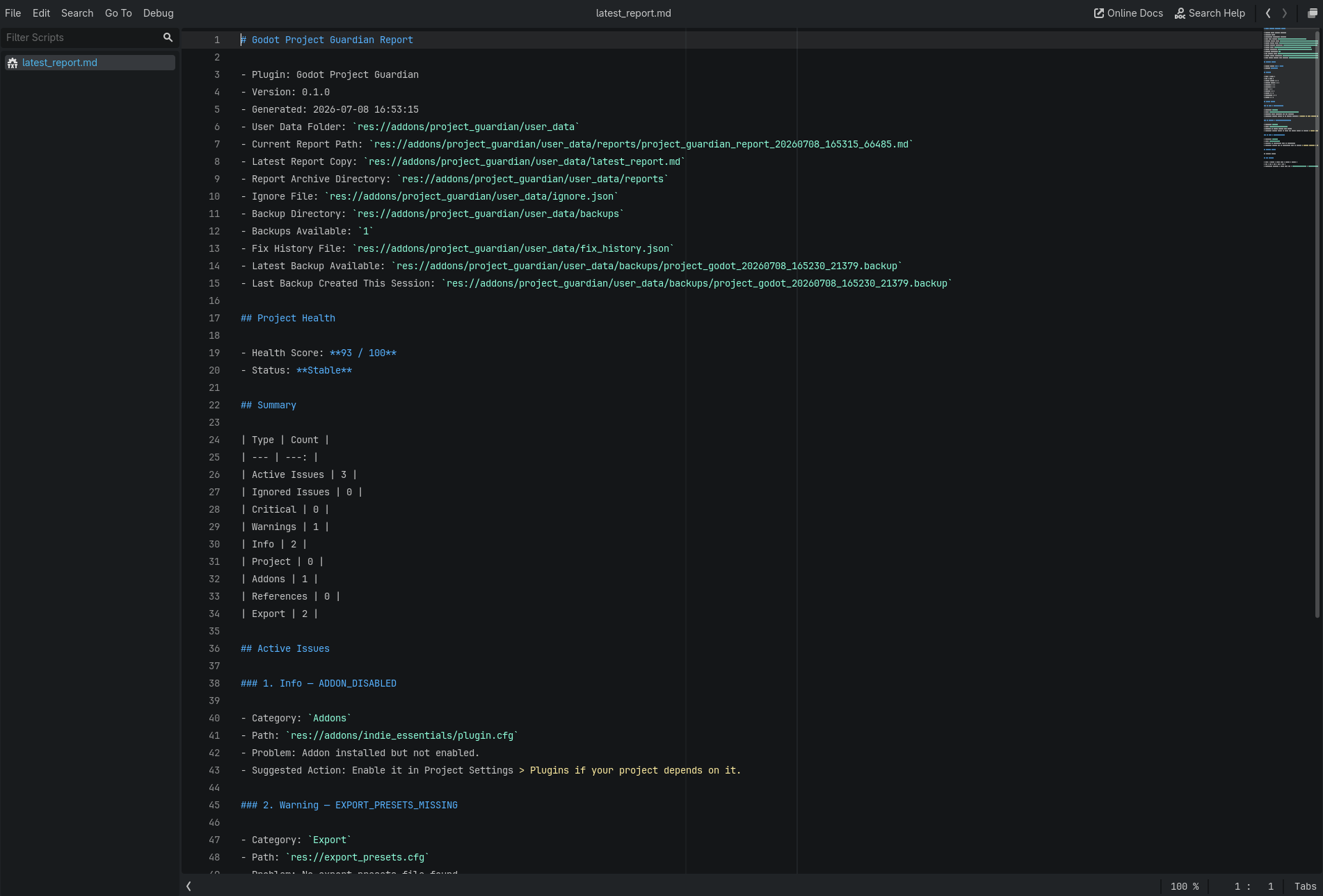Click the 'Health Score: **93 / 100**' line
This screenshot has width=1323, height=896.
[319, 353]
